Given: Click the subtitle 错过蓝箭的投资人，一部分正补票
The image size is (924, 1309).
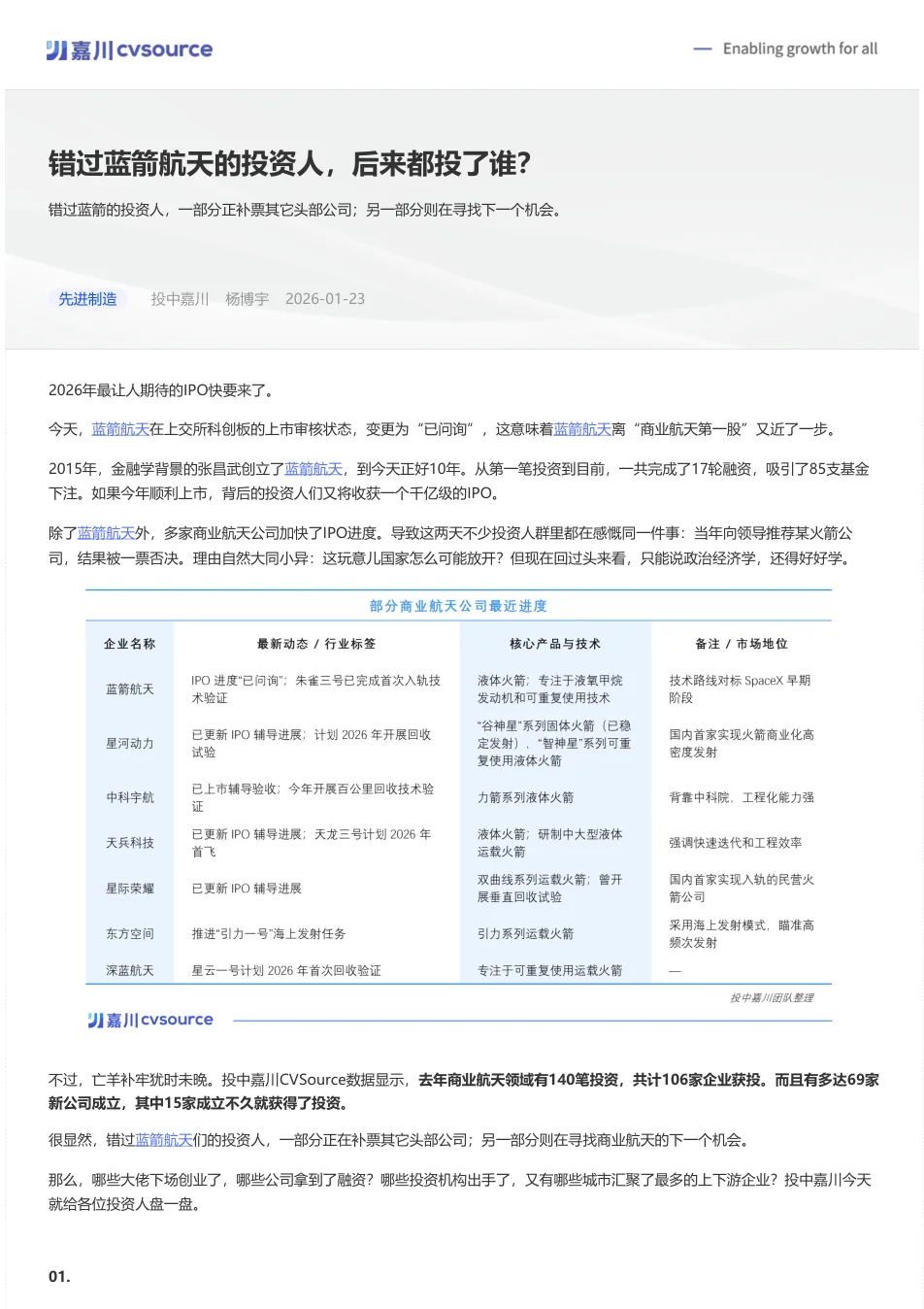Looking at the screenshot, I should coord(305,210).
